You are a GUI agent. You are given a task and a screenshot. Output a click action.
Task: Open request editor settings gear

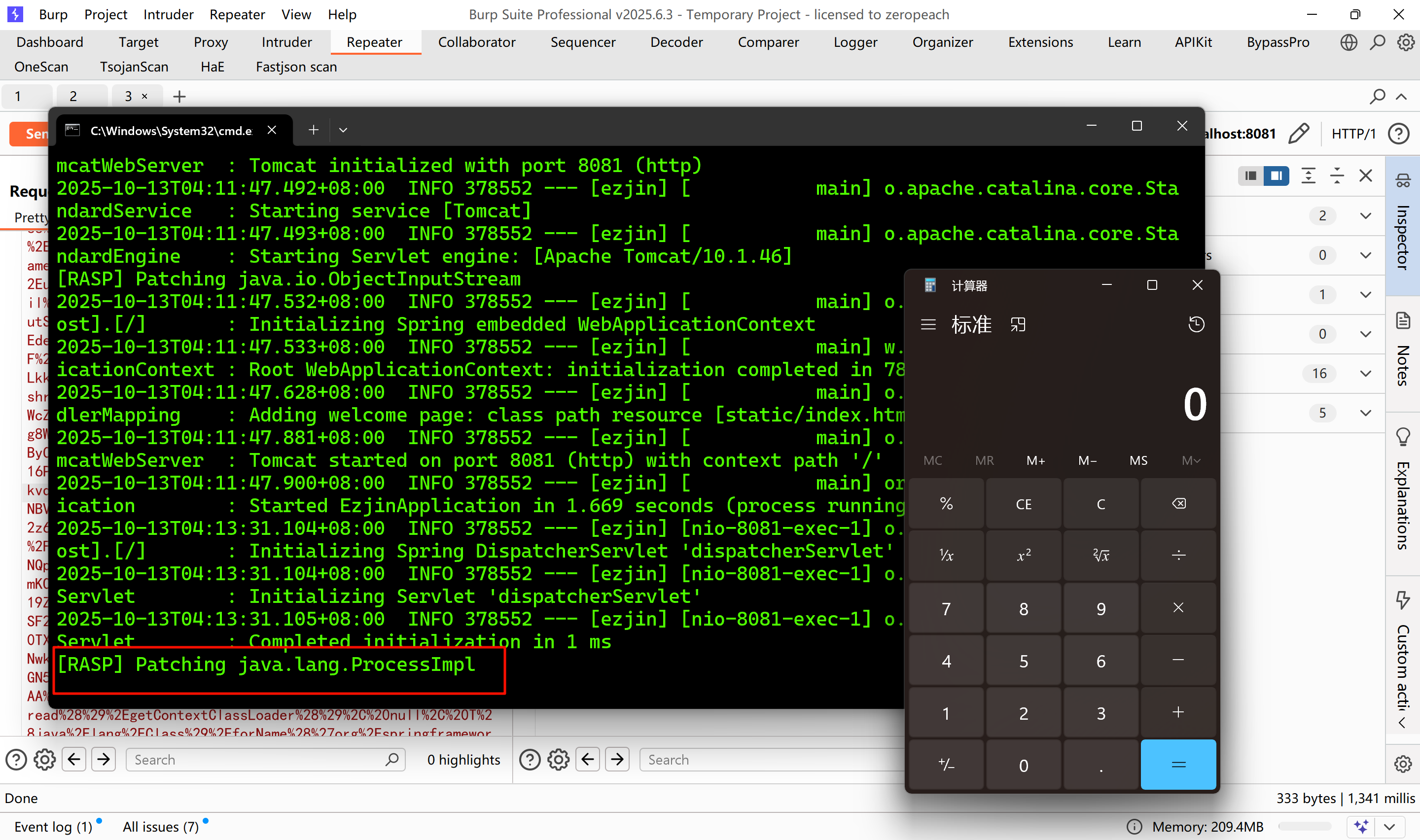point(45,760)
